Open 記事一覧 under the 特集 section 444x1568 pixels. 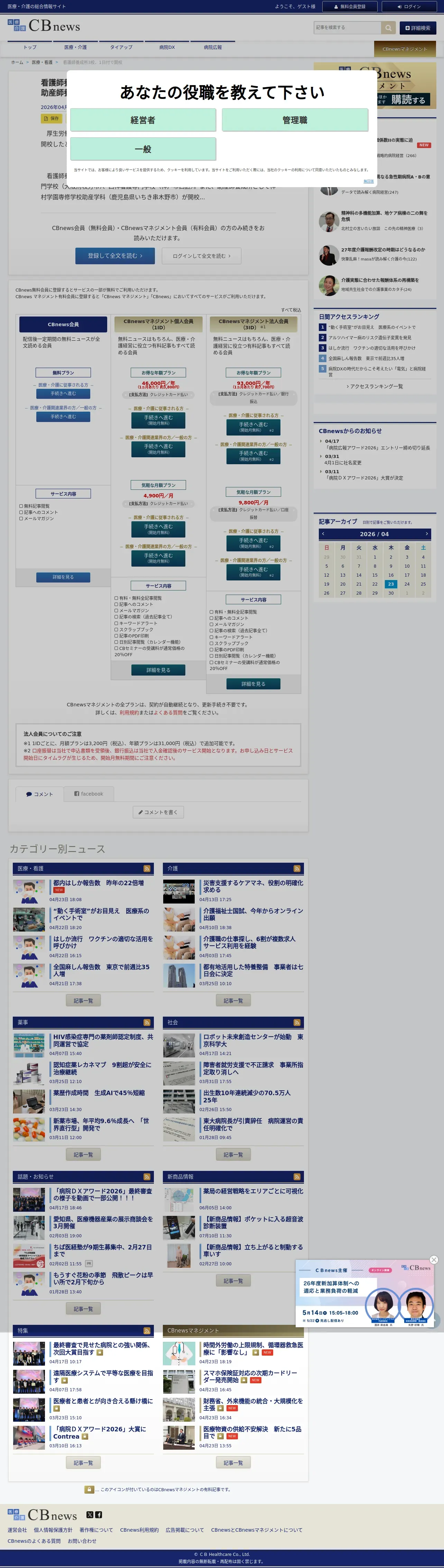[83, 1463]
